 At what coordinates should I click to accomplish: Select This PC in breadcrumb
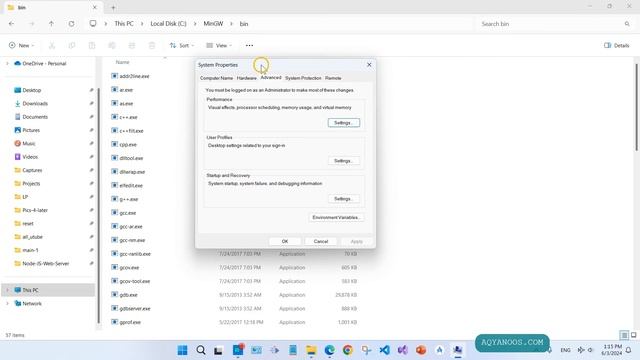click(124, 24)
